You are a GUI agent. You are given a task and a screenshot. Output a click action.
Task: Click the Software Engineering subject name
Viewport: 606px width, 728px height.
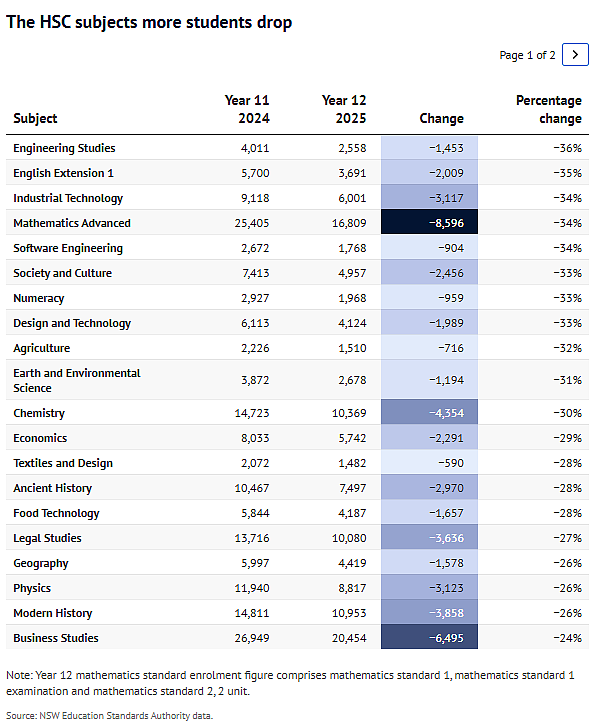click(x=68, y=248)
